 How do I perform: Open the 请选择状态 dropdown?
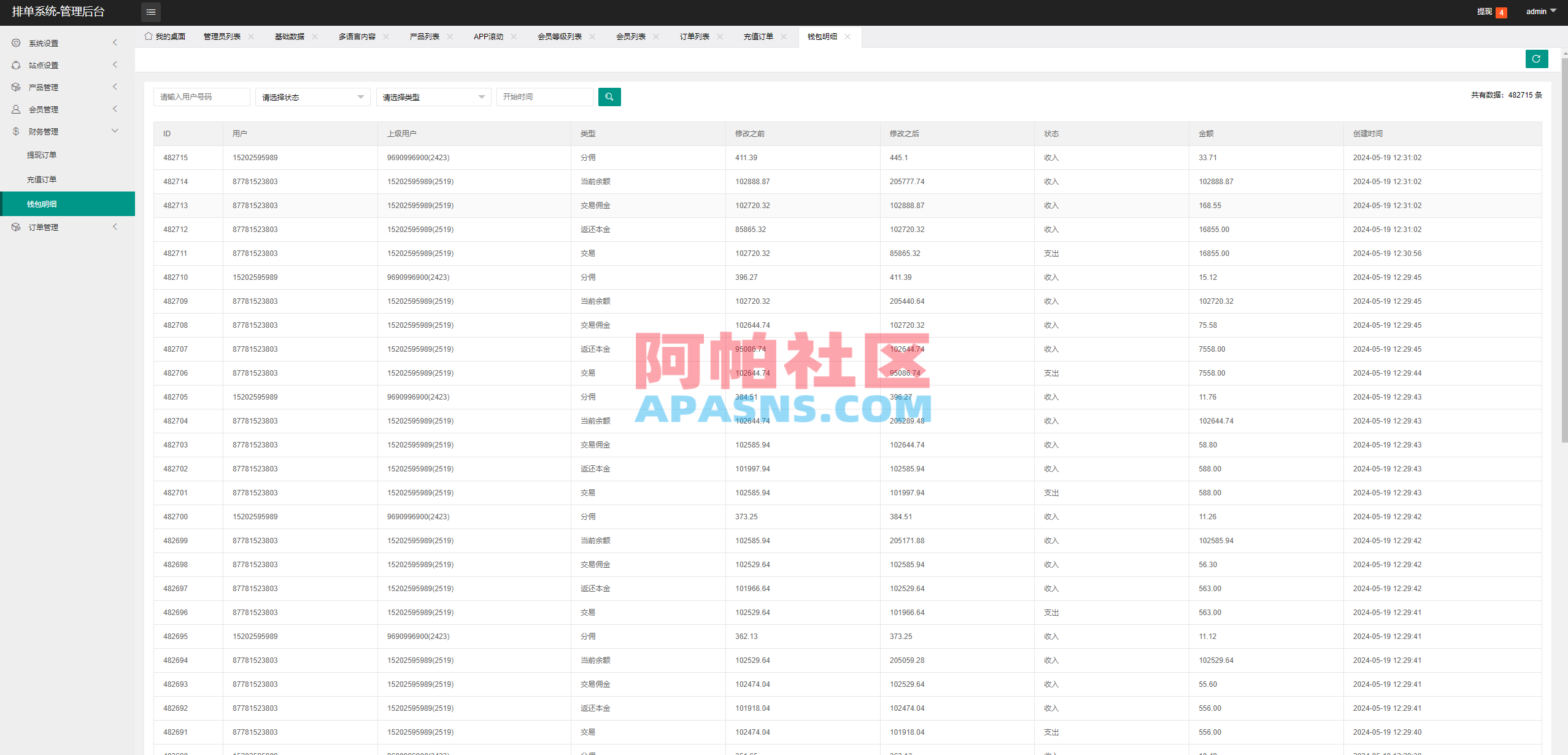[312, 96]
